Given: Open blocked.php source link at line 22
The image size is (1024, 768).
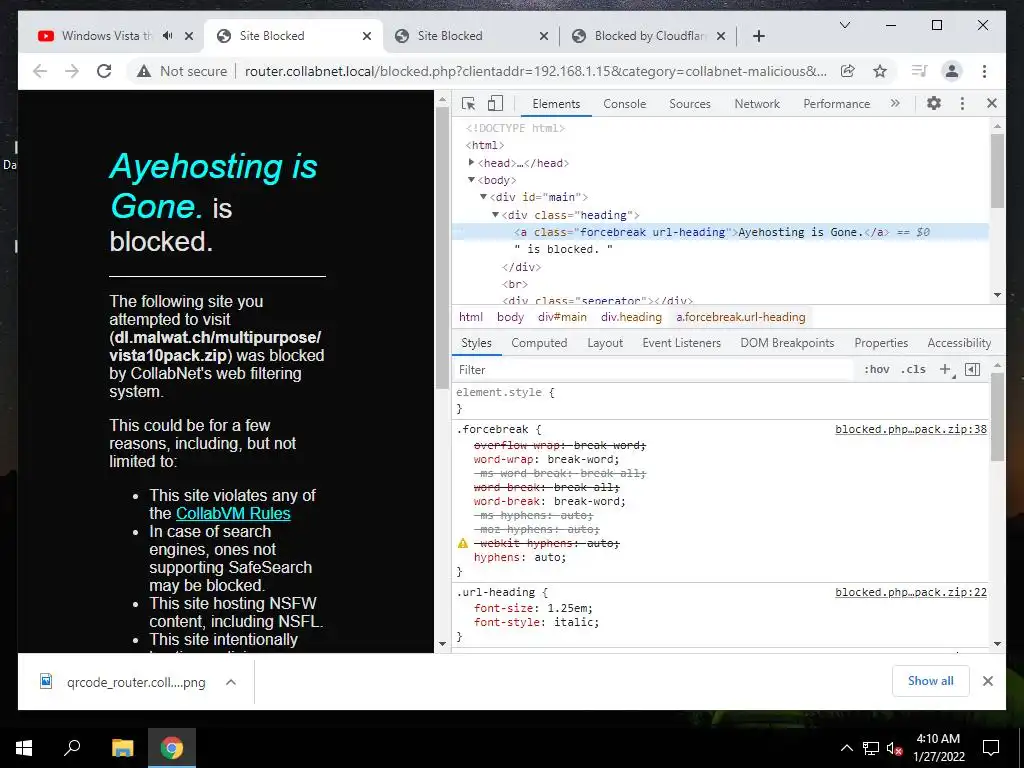Looking at the screenshot, I should [911, 592].
